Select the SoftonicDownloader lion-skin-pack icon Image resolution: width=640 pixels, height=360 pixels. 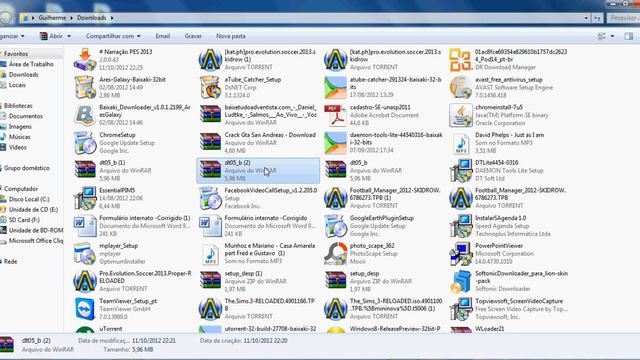coord(461,281)
